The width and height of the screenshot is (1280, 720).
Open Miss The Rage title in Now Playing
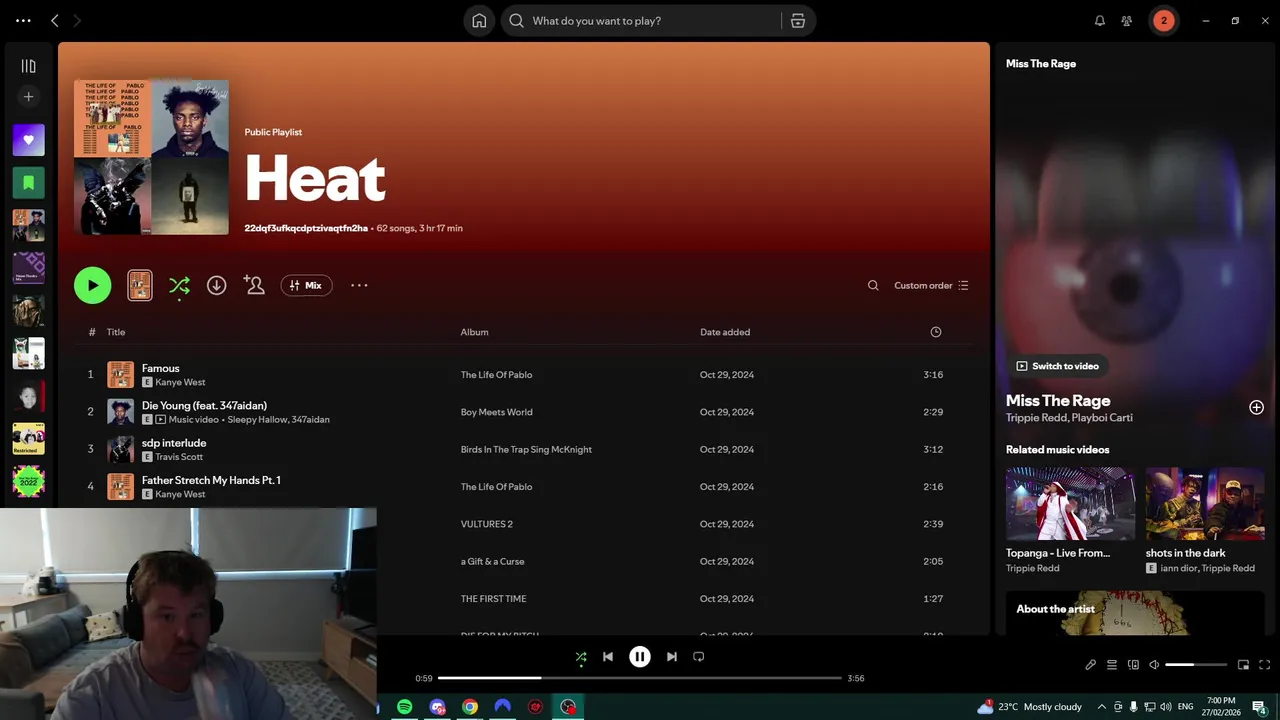[1058, 400]
